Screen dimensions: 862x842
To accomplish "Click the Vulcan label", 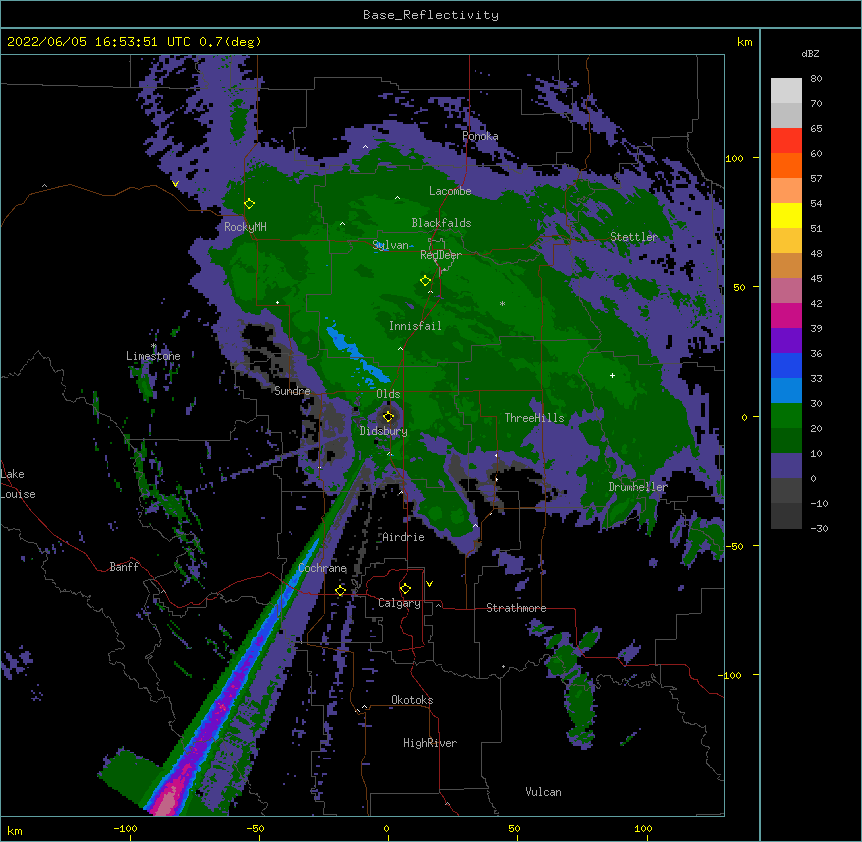I will [x=543, y=792].
